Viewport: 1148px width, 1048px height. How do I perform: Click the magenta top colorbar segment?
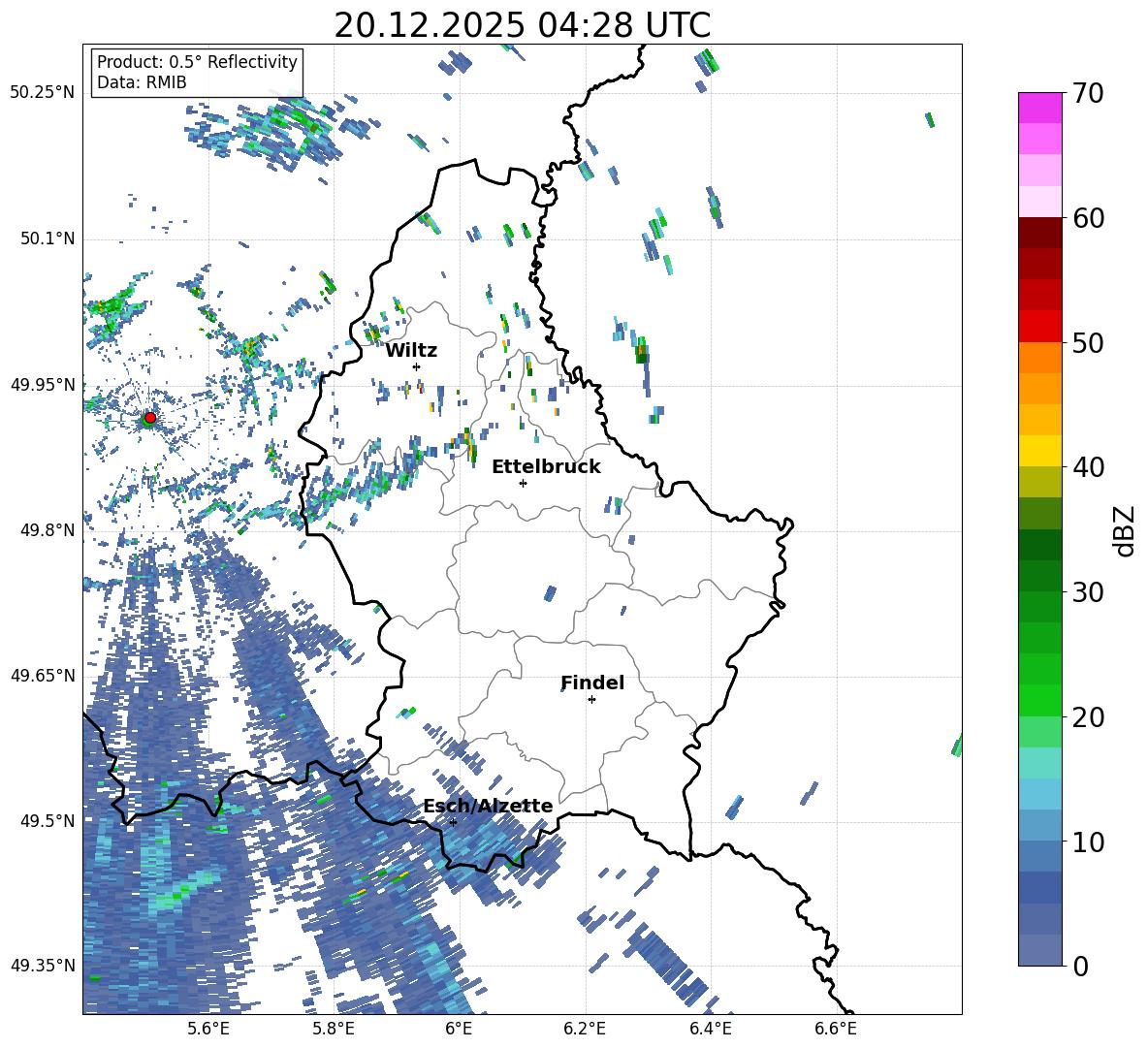tap(1039, 108)
